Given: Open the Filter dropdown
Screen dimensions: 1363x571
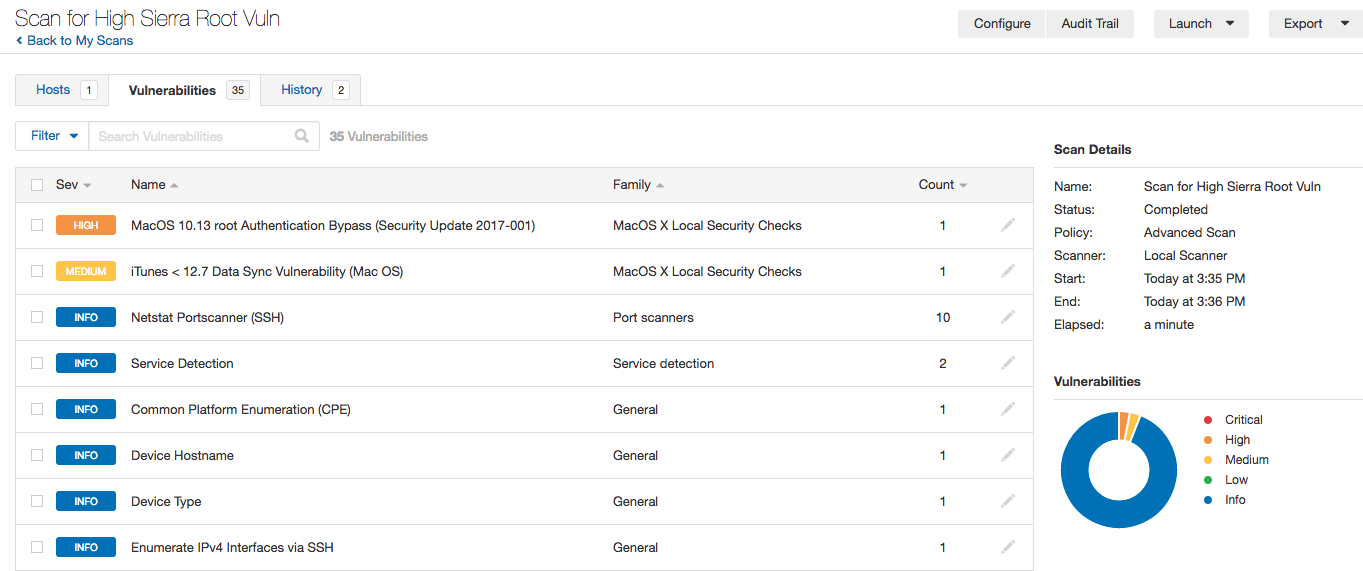Looking at the screenshot, I should click(53, 136).
